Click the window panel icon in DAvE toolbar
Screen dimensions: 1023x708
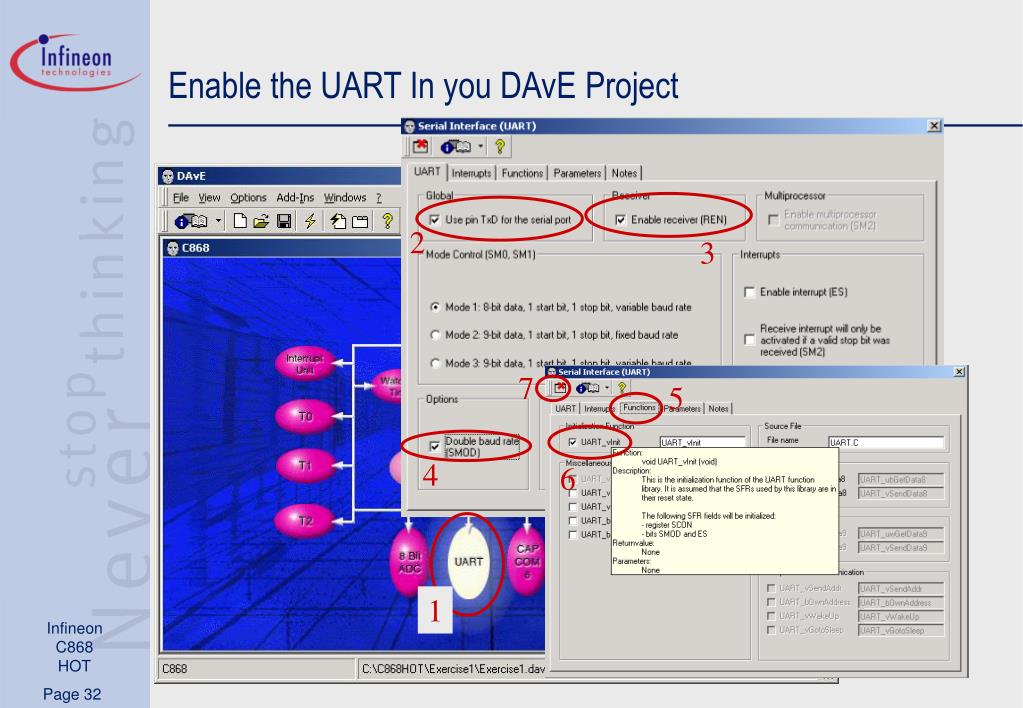click(x=360, y=222)
